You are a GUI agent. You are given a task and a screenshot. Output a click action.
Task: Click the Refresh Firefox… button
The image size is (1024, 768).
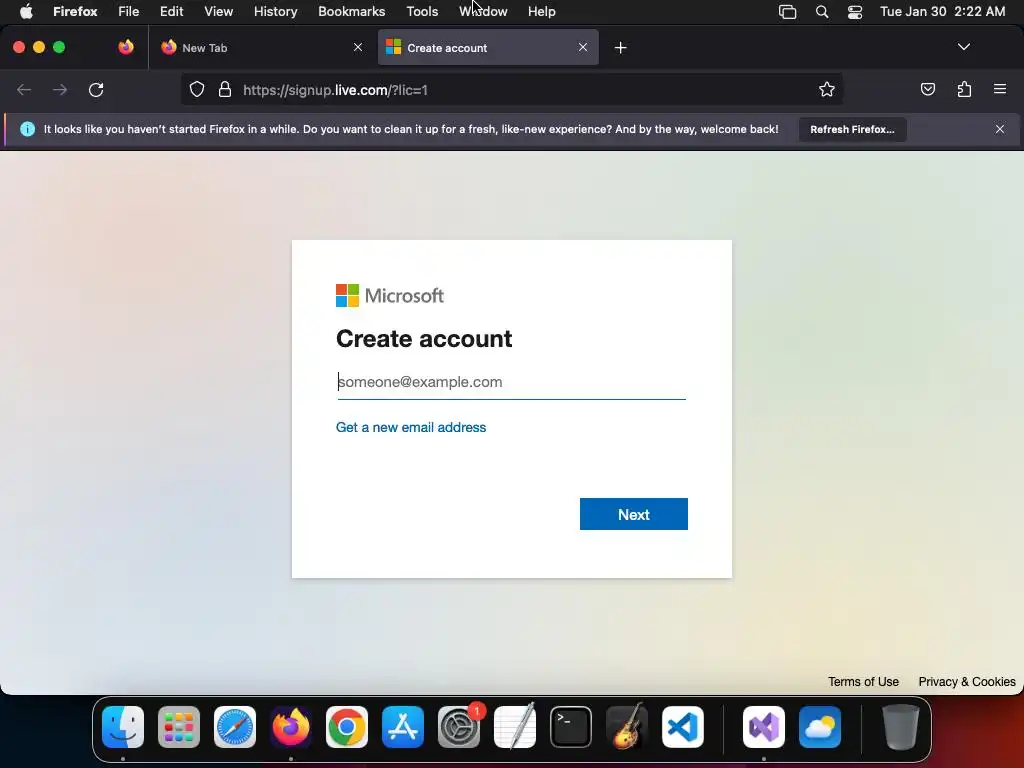click(852, 129)
